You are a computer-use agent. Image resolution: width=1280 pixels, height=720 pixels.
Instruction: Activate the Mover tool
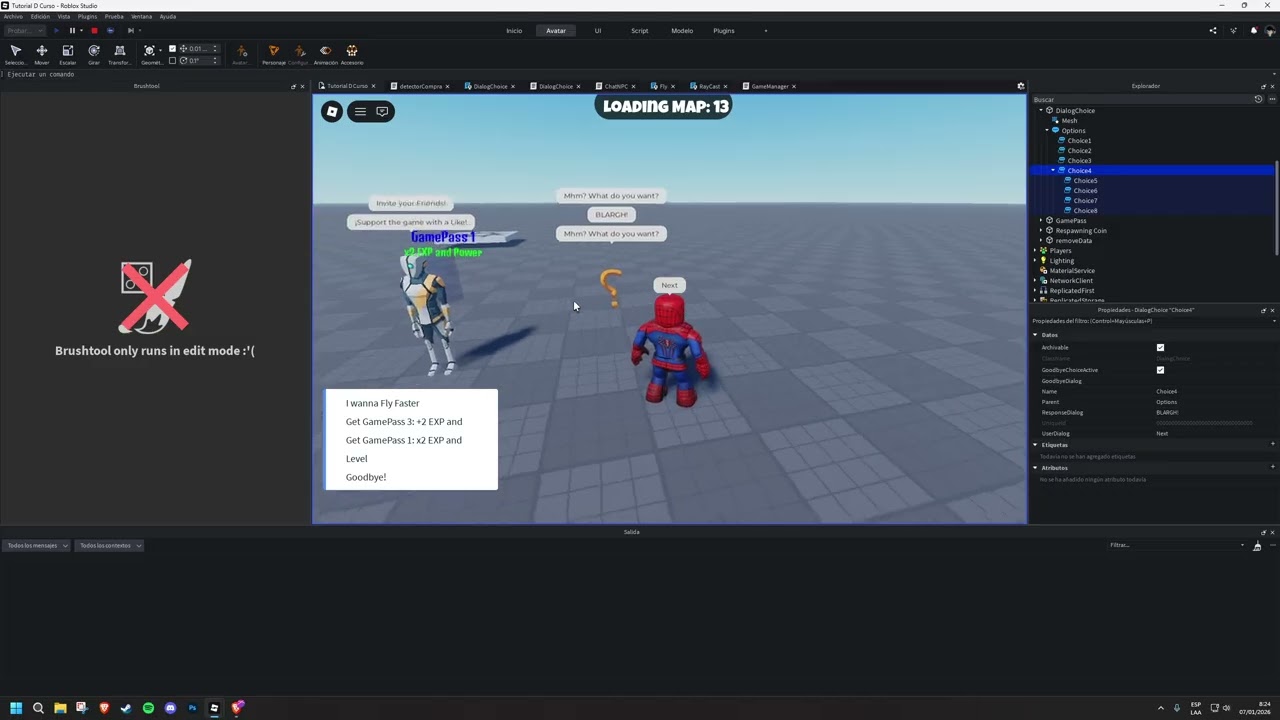[x=42, y=54]
